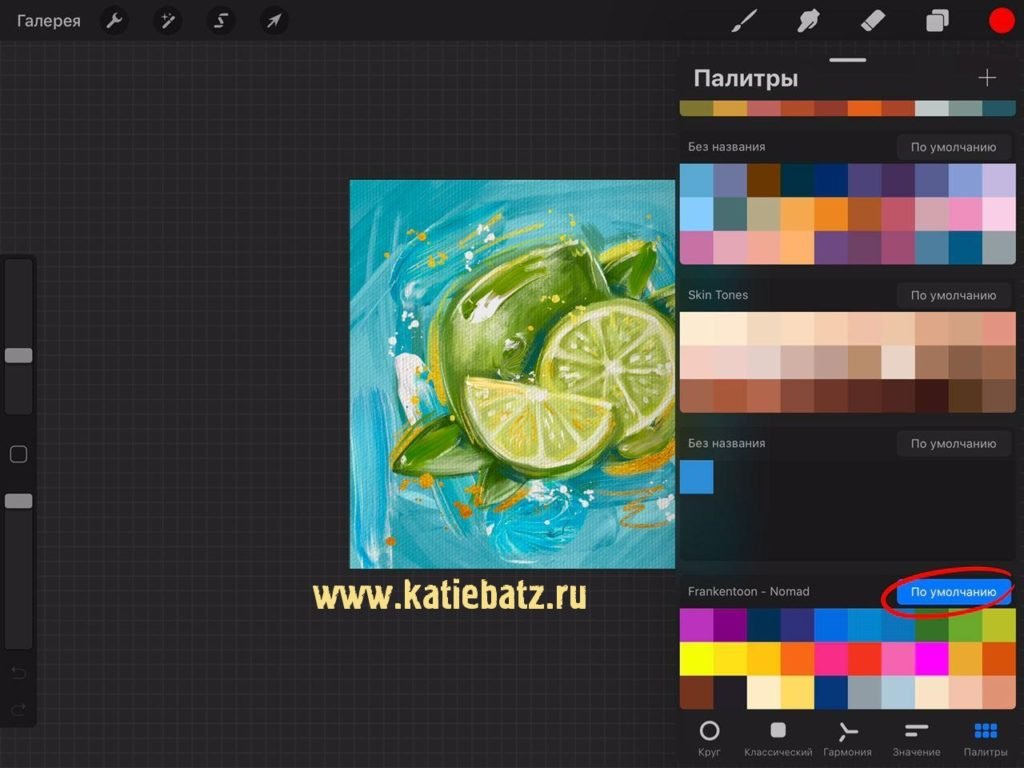Return to Галерея
Image resolution: width=1024 pixels, height=768 pixels.
pyautogui.click(x=49, y=21)
